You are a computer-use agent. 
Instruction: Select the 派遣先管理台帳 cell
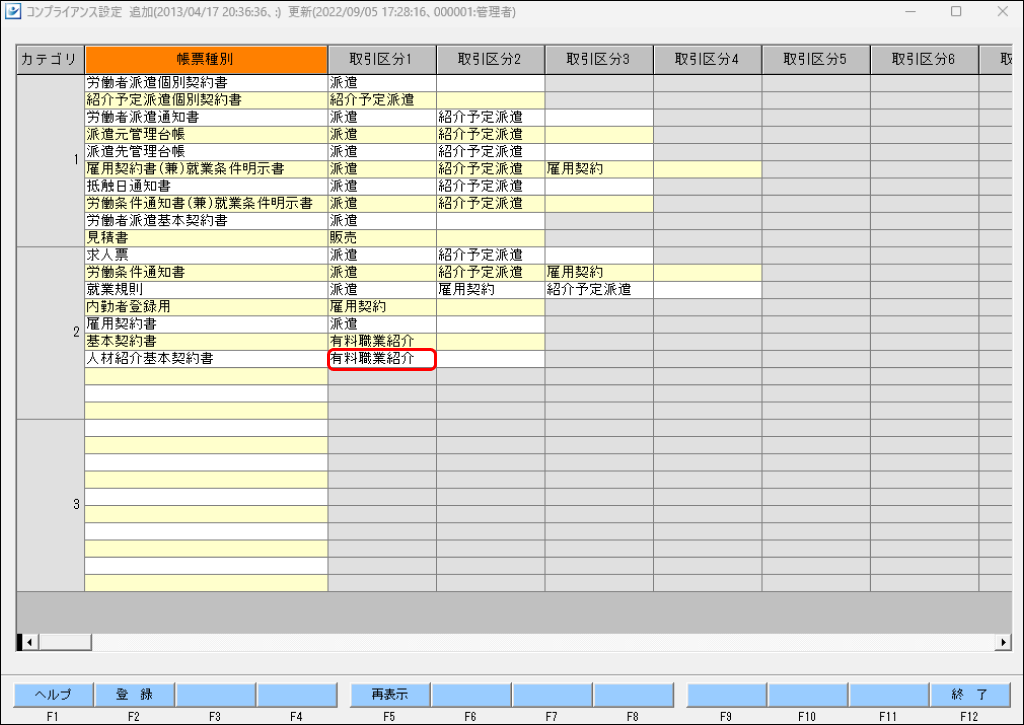pyautogui.click(x=206, y=152)
